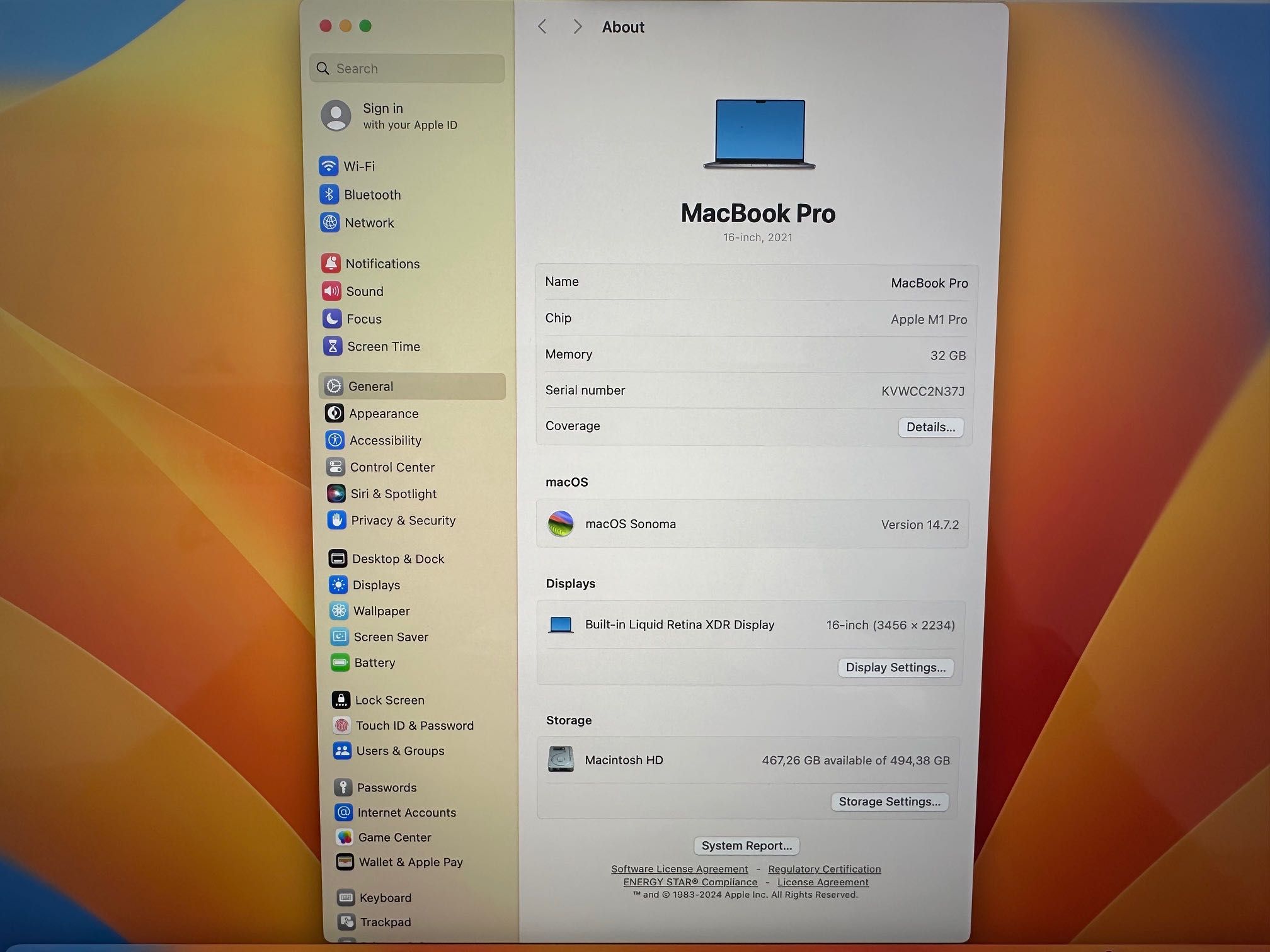The image size is (1270, 952).
Task: Open the Lock Screen padlock icon
Action: pyautogui.click(x=341, y=700)
